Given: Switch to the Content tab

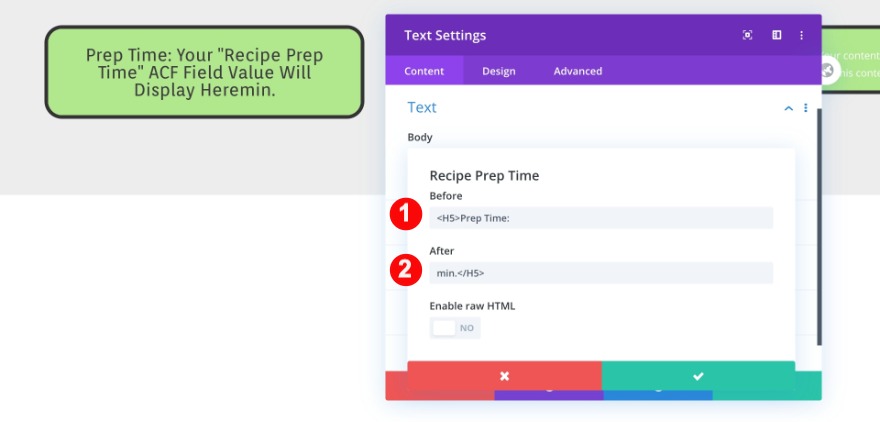Looking at the screenshot, I should tap(424, 71).
